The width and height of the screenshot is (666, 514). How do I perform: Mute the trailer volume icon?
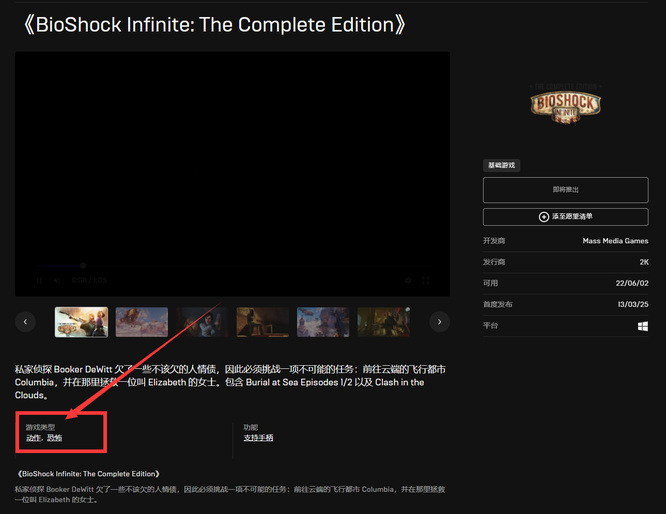[x=57, y=281]
